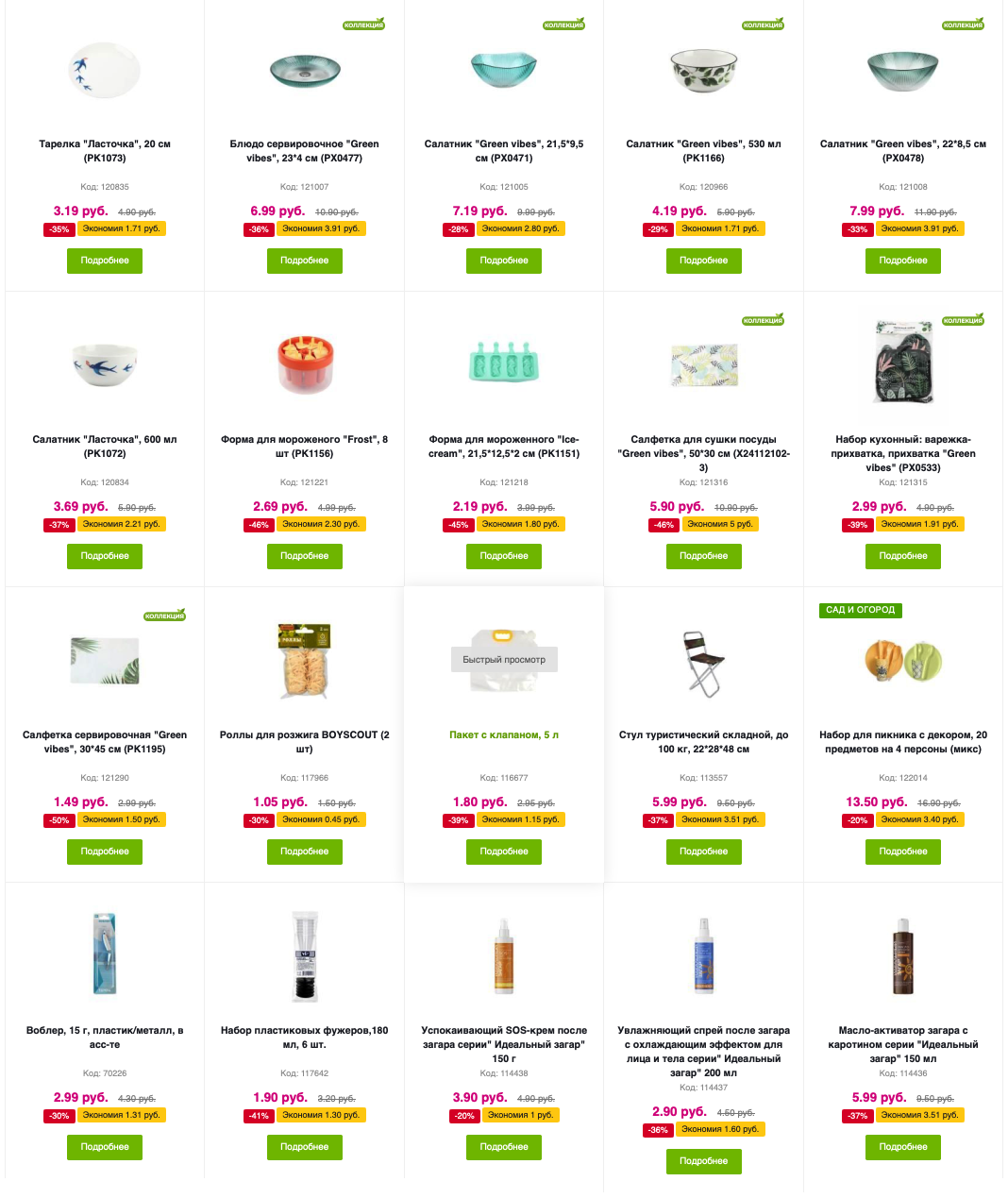This screenshot has width=1008, height=1198.
Task: Click "Подробнее" for Масло-активатор загара
Action: 903,1147
